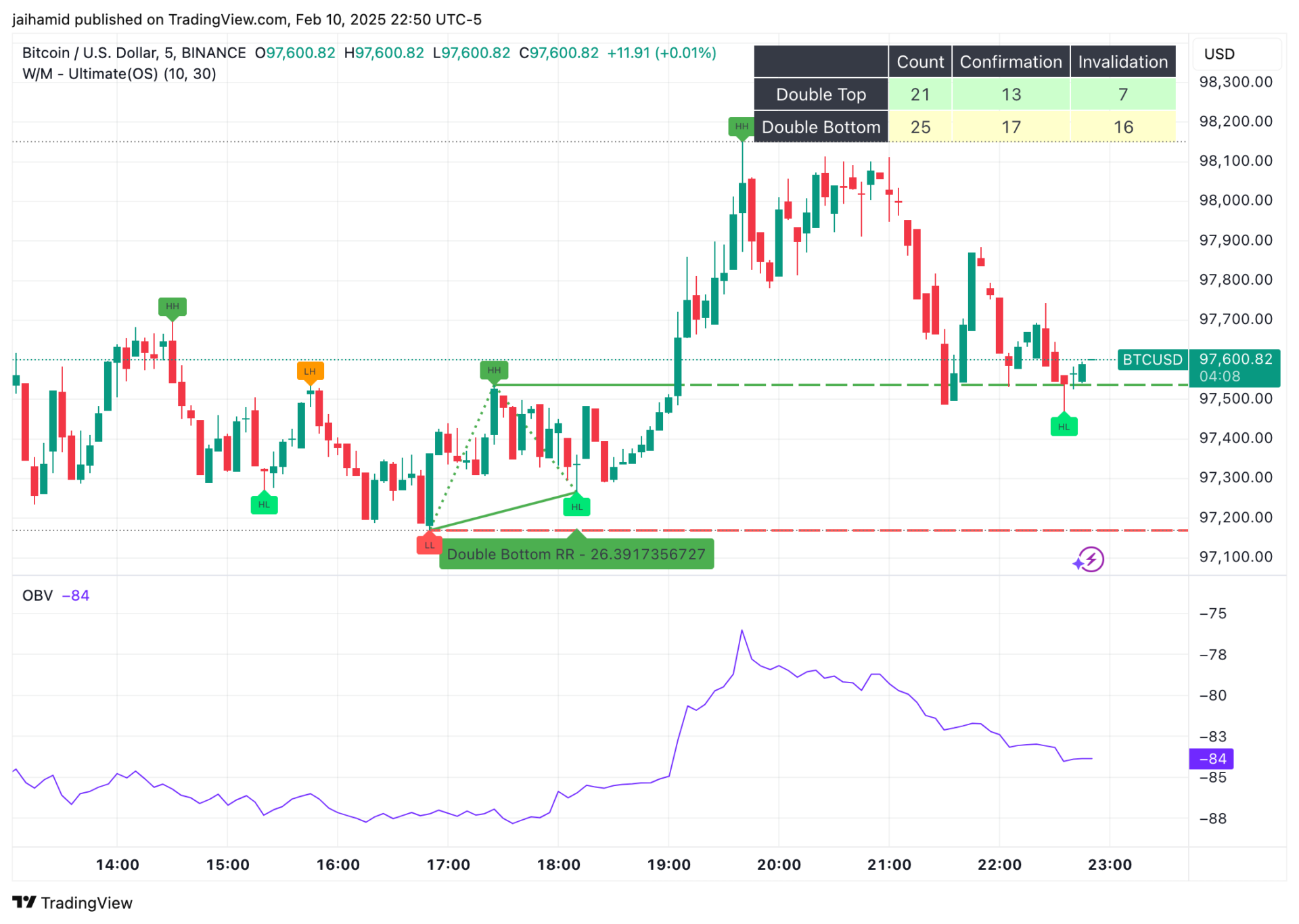
Task: Click the 98,300.00 price axis label
Action: (1235, 82)
